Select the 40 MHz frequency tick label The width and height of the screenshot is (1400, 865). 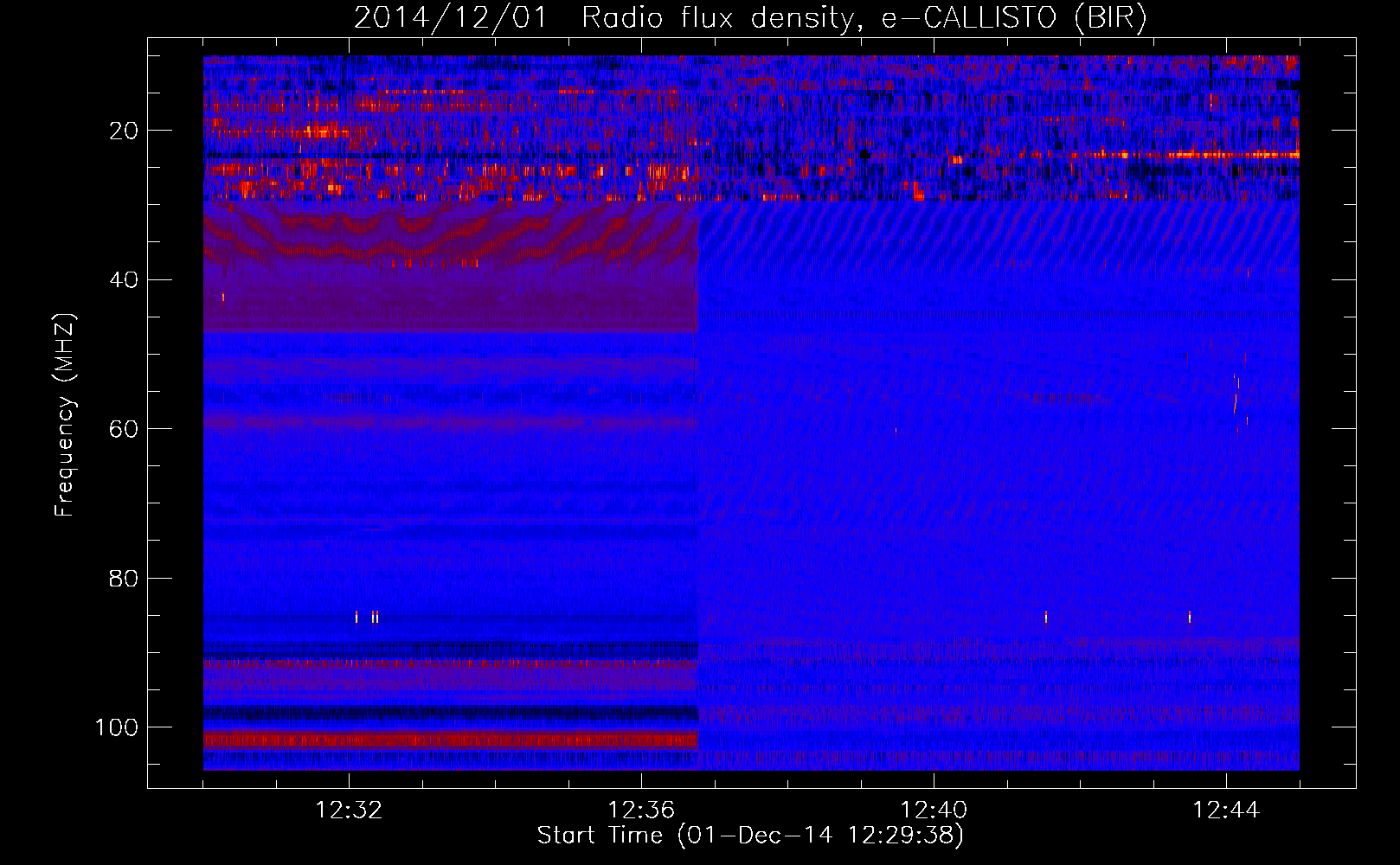pyautogui.click(x=124, y=279)
